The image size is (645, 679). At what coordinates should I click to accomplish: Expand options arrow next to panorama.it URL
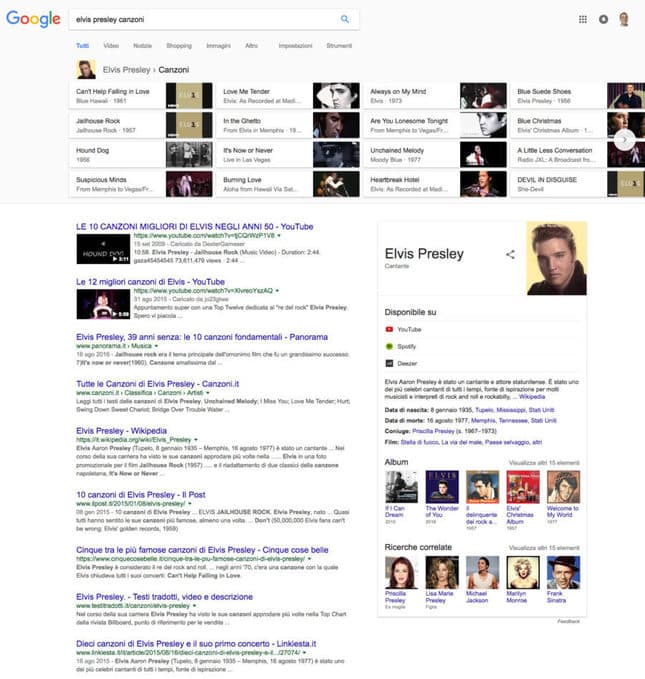point(156,346)
